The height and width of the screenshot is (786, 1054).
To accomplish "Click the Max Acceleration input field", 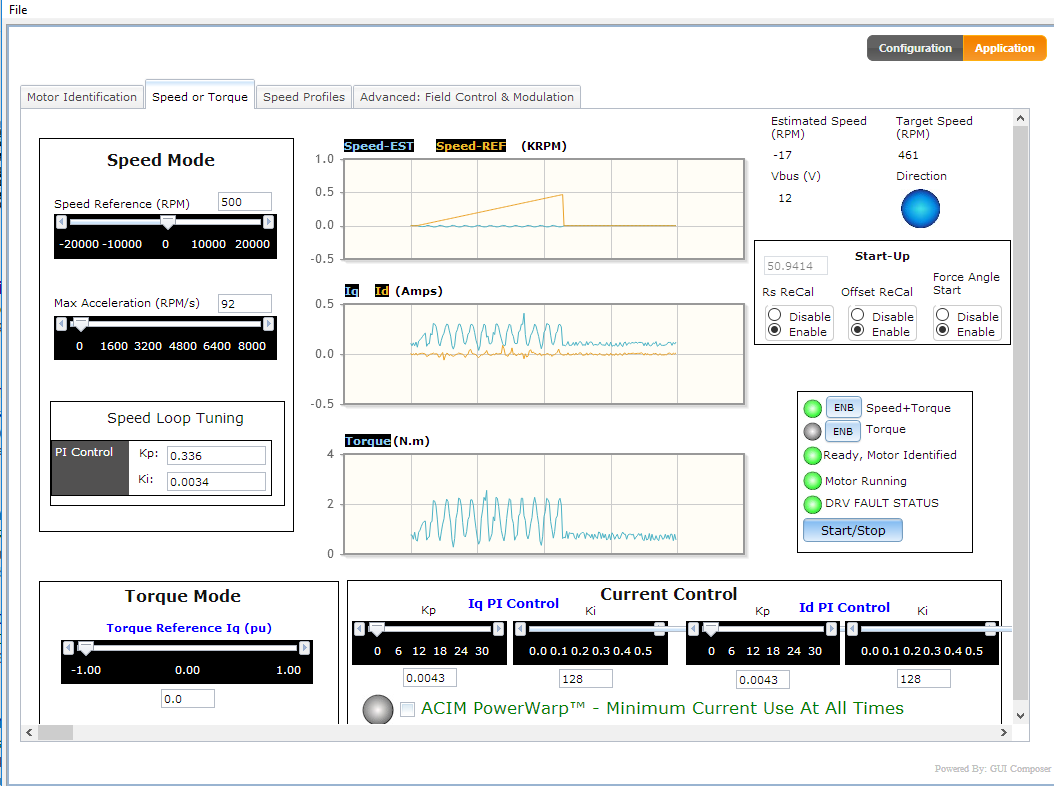I will 245,303.
